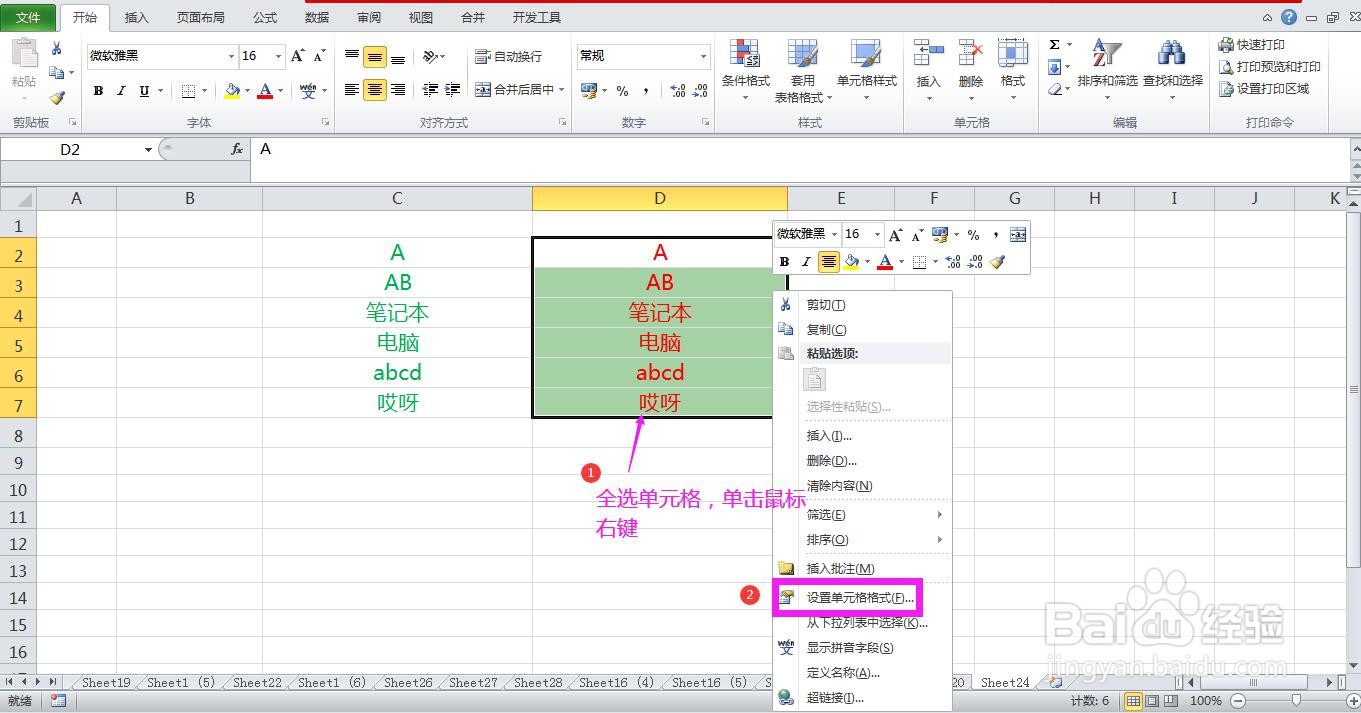Toggle Italic in the ribbon font group
The image size is (1361, 713).
[x=121, y=91]
